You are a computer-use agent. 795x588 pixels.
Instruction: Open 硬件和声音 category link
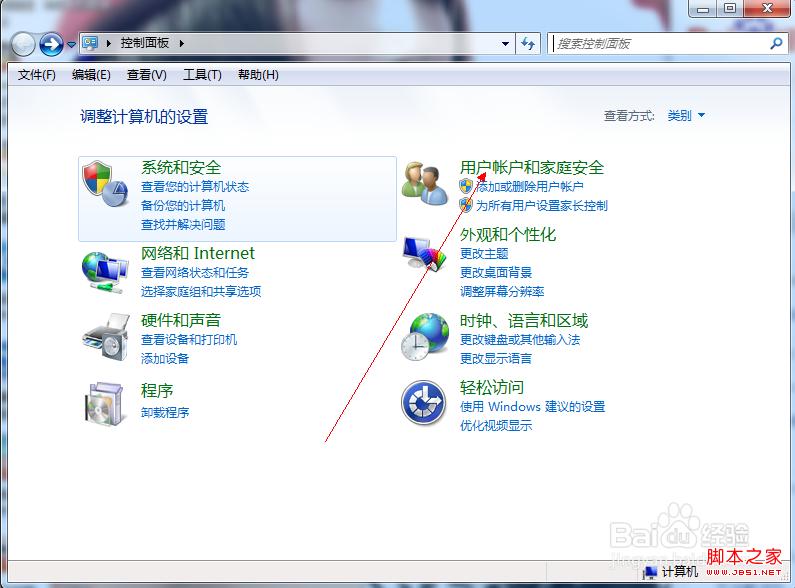pyautogui.click(x=181, y=320)
